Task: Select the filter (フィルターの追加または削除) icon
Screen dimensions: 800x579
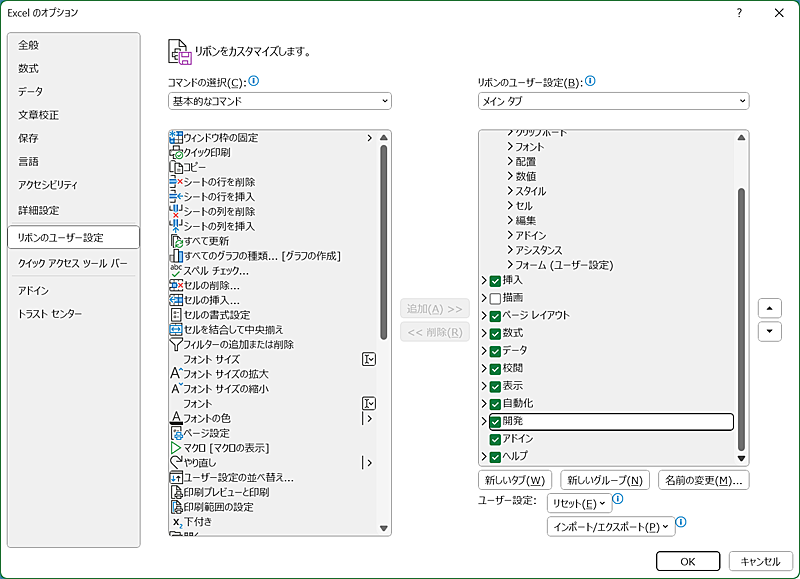Action: (176, 345)
